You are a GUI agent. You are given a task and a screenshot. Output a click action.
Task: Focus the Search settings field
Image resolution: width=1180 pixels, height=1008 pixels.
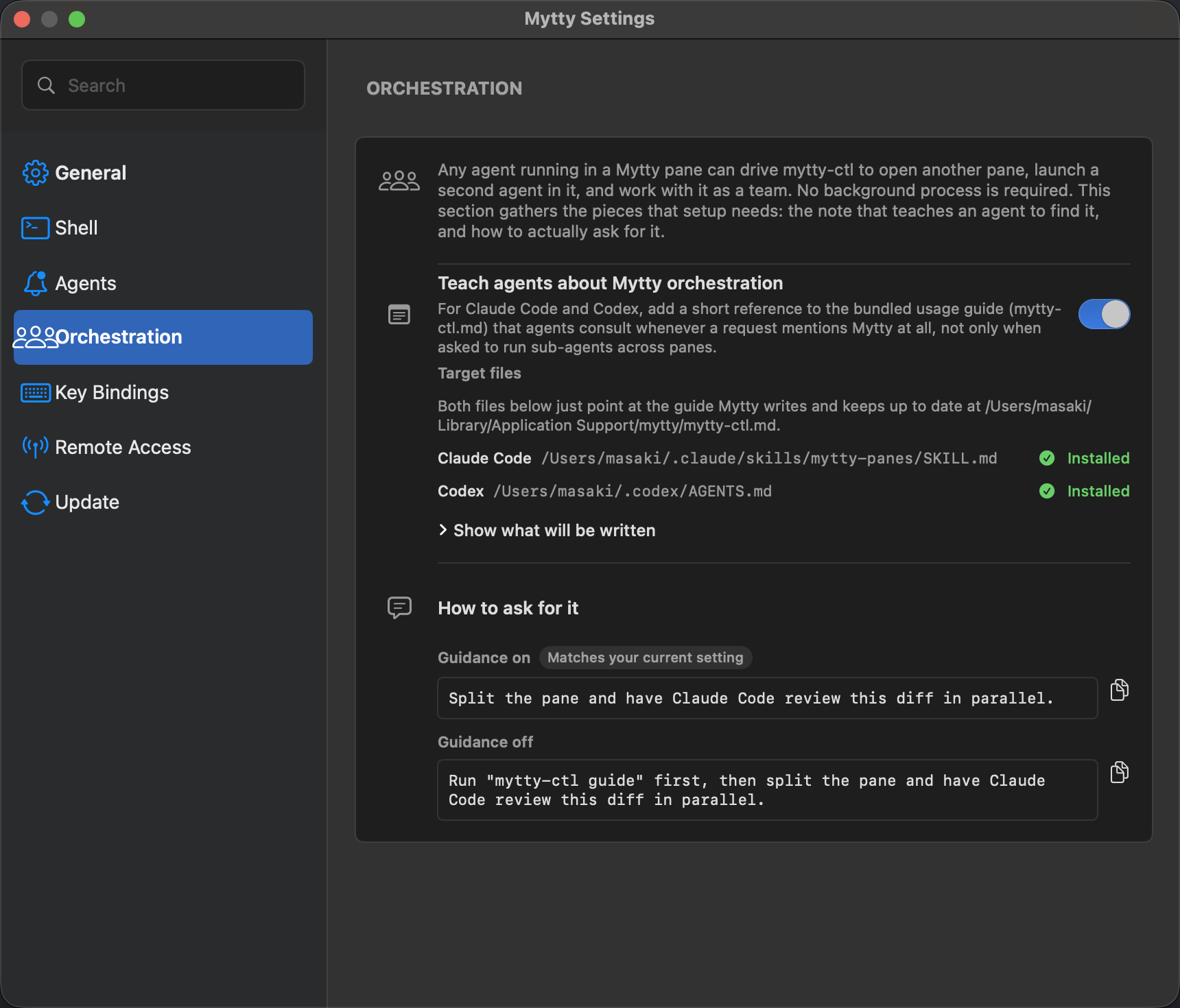(163, 85)
